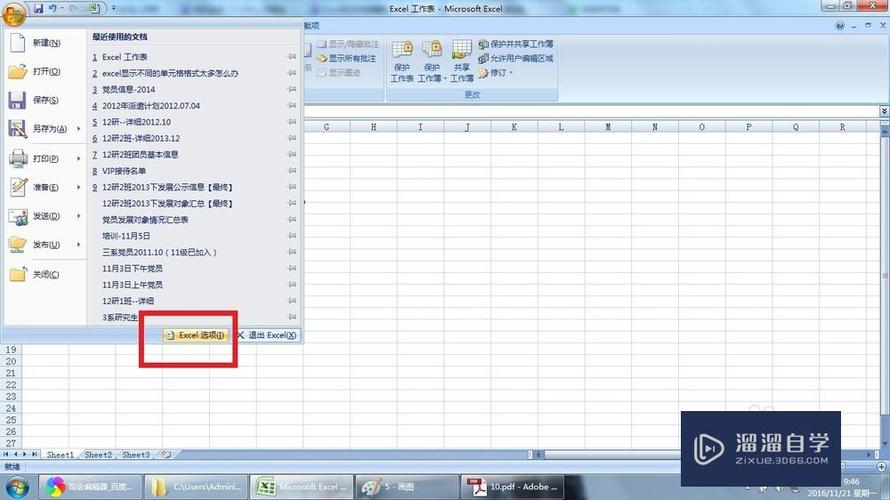
Task: Open recent file '三系党员2011.10（11级已加入）'
Action: pyautogui.click(x=159, y=252)
